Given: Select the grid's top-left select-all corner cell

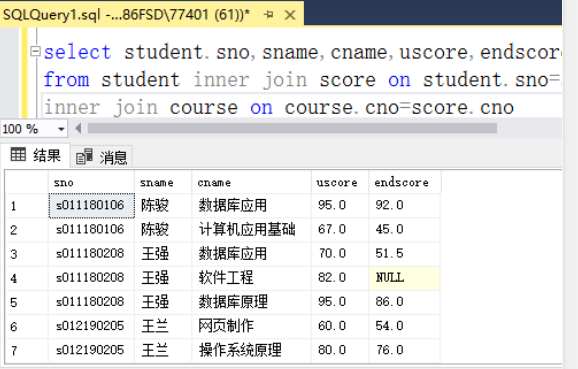Looking at the screenshot, I should [27, 182].
